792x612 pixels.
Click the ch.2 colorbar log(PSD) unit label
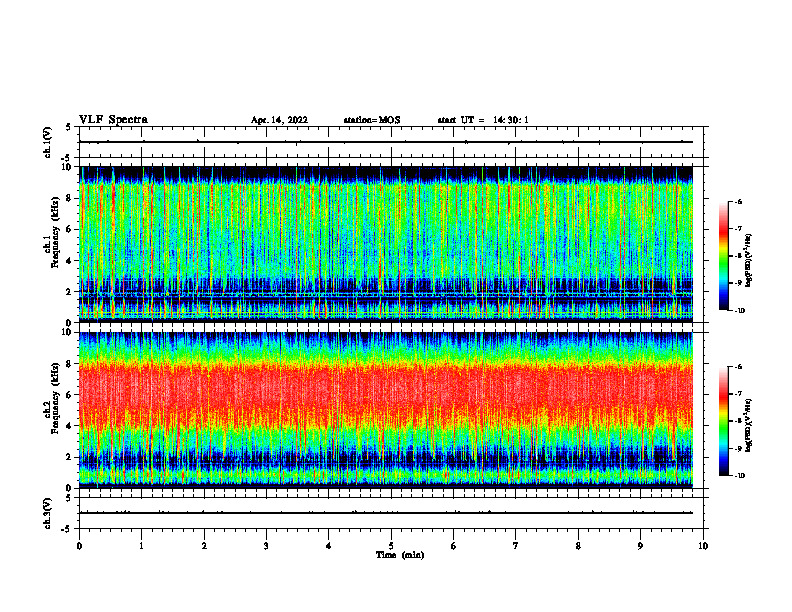tap(749, 426)
